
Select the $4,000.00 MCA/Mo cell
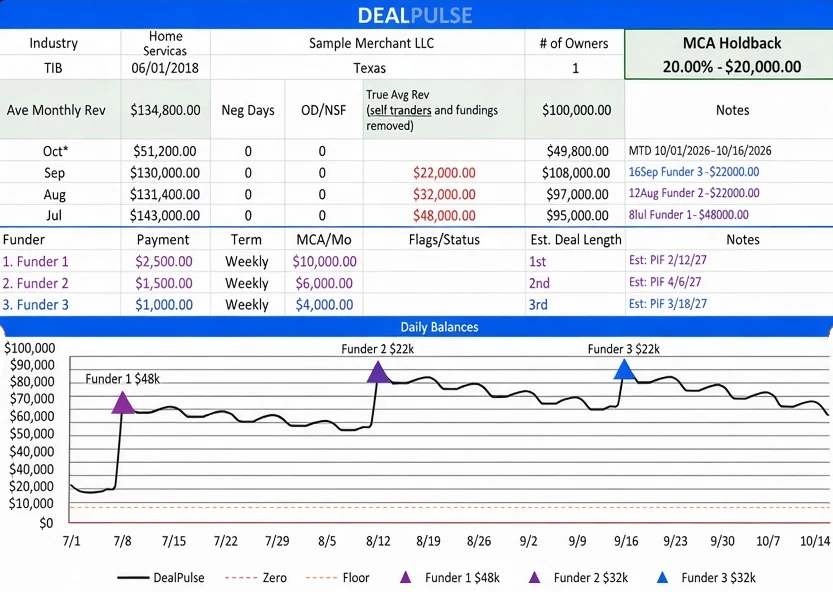click(x=324, y=305)
